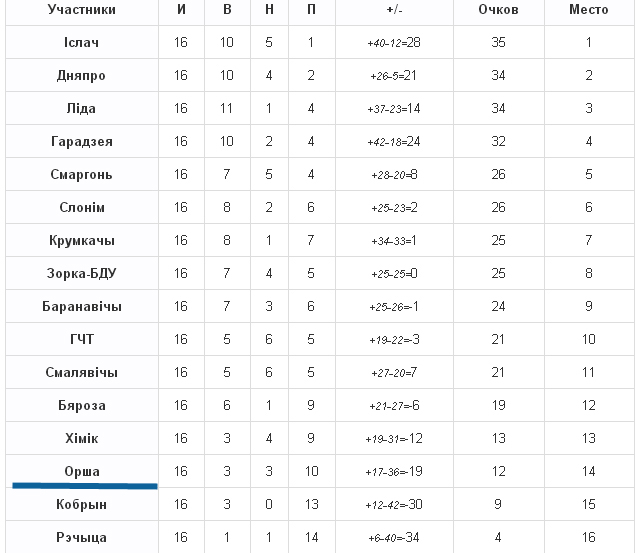635x553 pixels.
Task: Click team name Смаргонь
Action: point(81,175)
